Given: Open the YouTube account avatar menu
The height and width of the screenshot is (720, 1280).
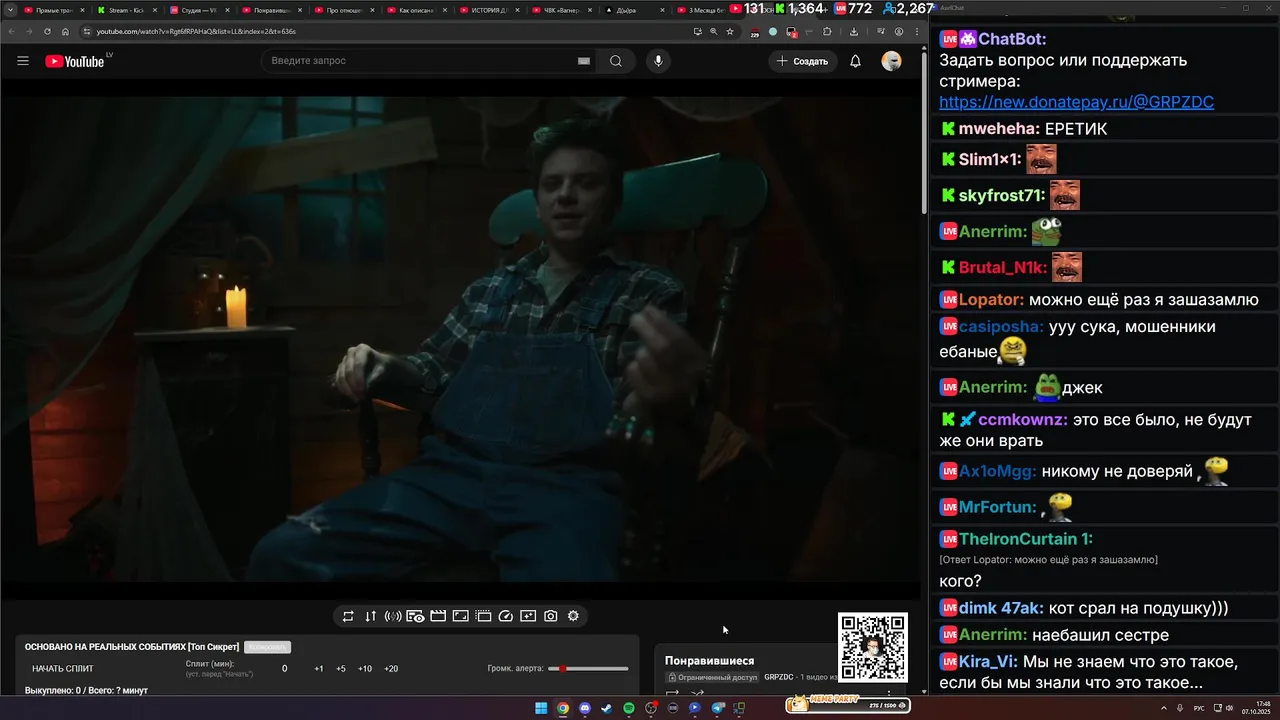Looking at the screenshot, I should [x=891, y=61].
